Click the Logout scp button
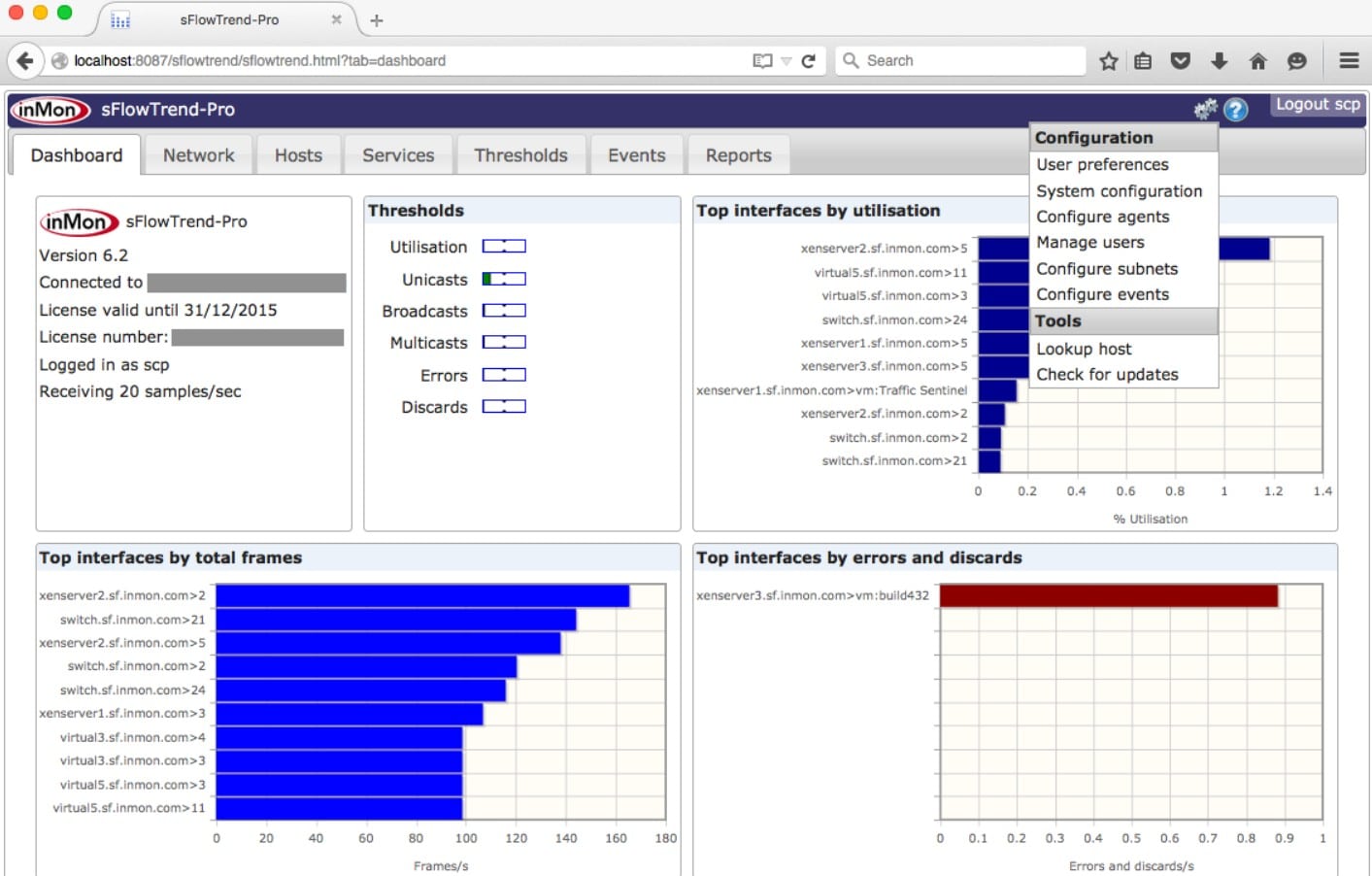The height and width of the screenshot is (876, 1372). 1318,105
